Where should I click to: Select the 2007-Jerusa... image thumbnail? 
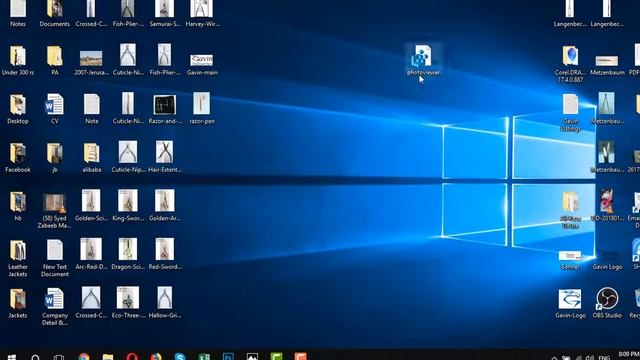(91, 62)
